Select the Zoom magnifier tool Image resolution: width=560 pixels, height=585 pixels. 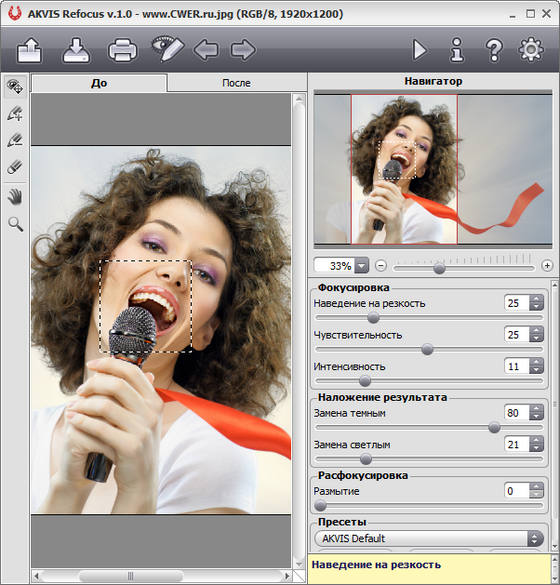coord(16,224)
